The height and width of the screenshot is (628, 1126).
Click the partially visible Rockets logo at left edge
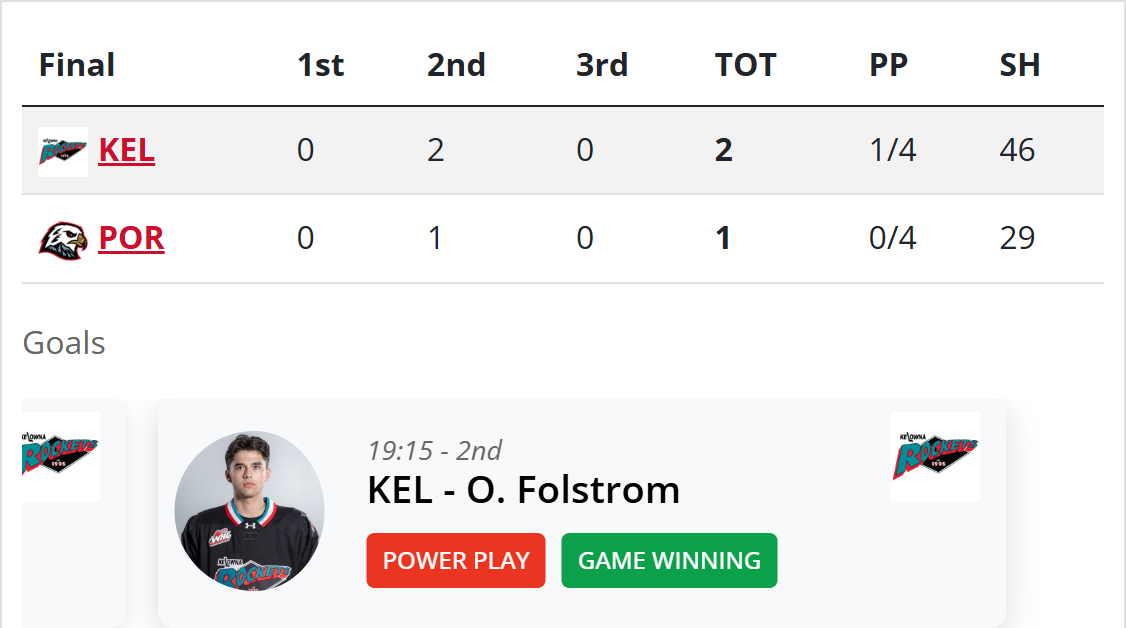pos(61,457)
